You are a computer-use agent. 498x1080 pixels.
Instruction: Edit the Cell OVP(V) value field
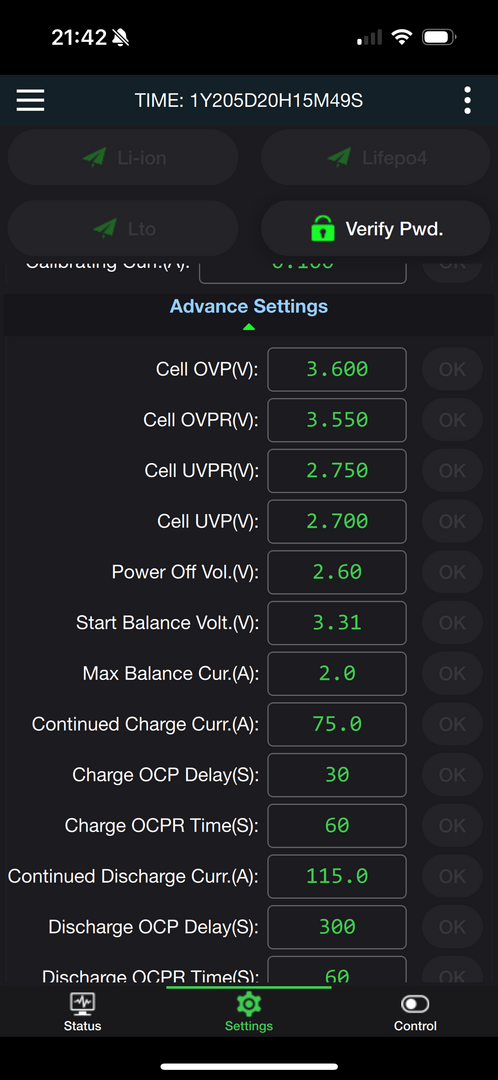[337, 369]
